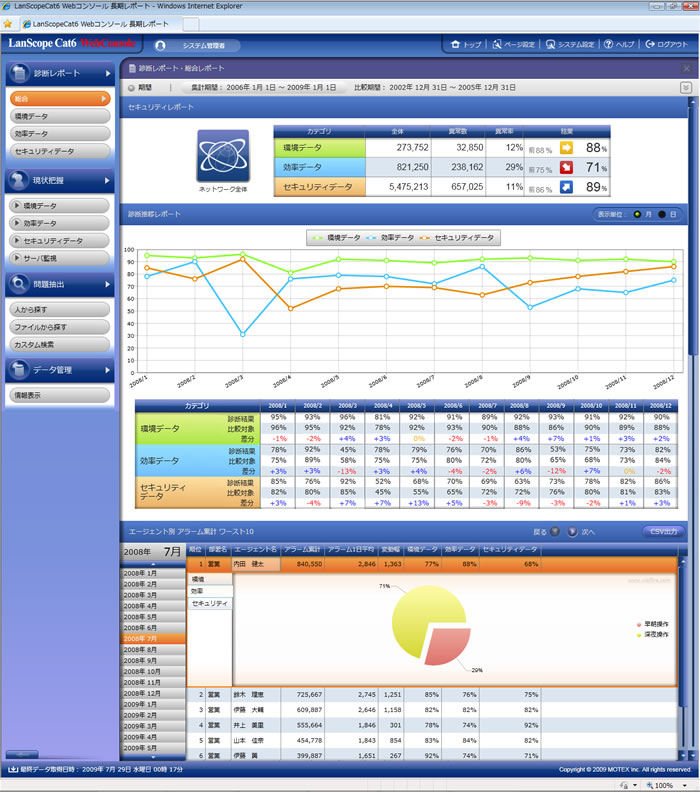
Task: Click the Logout icon
Action: pos(650,44)
